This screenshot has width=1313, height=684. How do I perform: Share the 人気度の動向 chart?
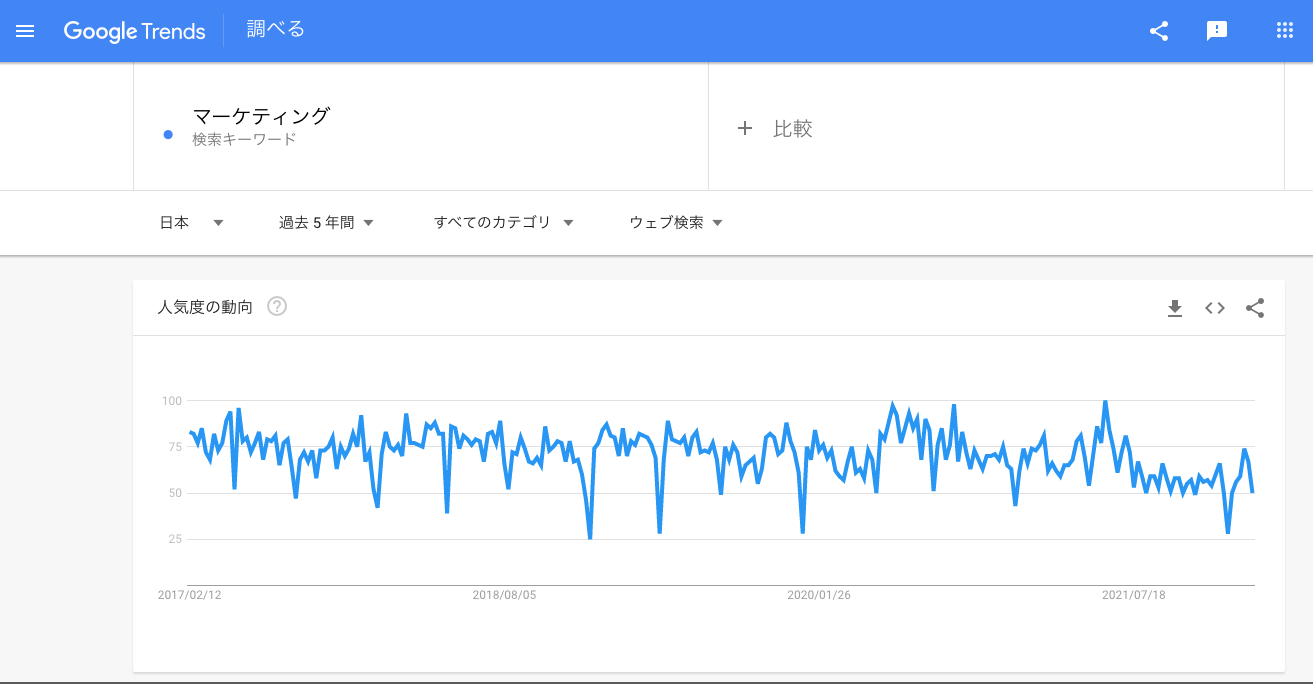tap(1255, 308)
